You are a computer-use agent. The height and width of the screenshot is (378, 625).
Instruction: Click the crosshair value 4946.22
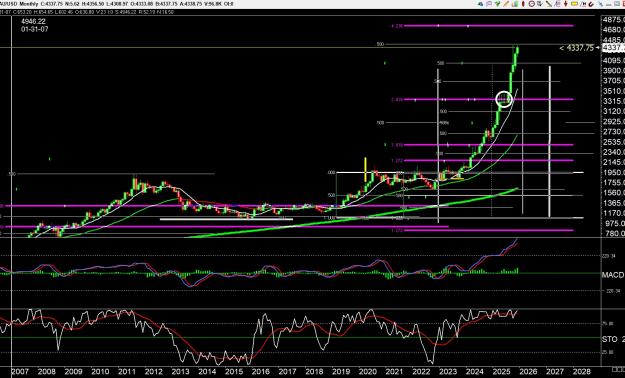tap(33, 22)
